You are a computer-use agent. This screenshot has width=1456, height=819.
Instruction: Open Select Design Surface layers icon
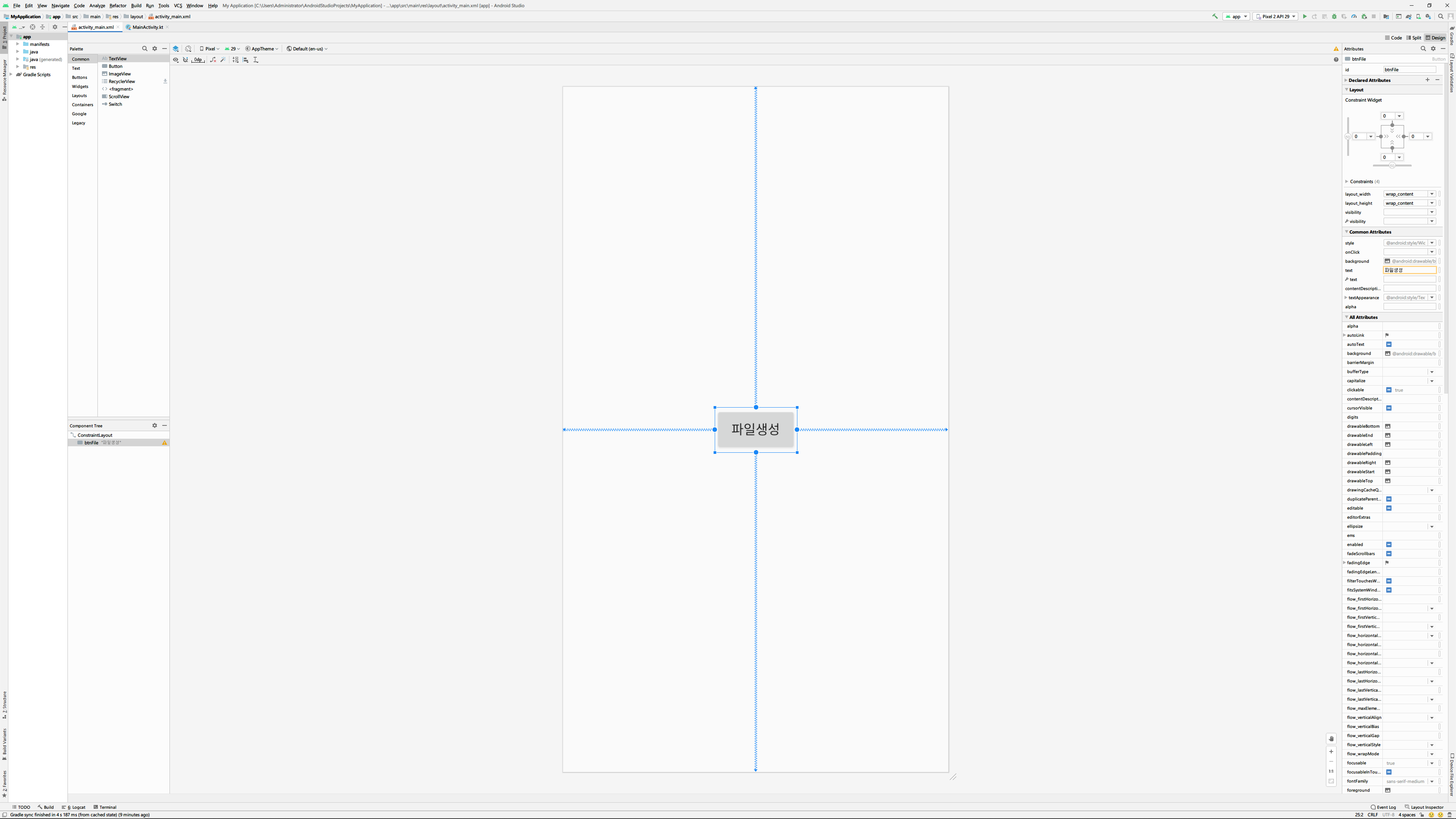pyautogui.click(x=176, y=49)
